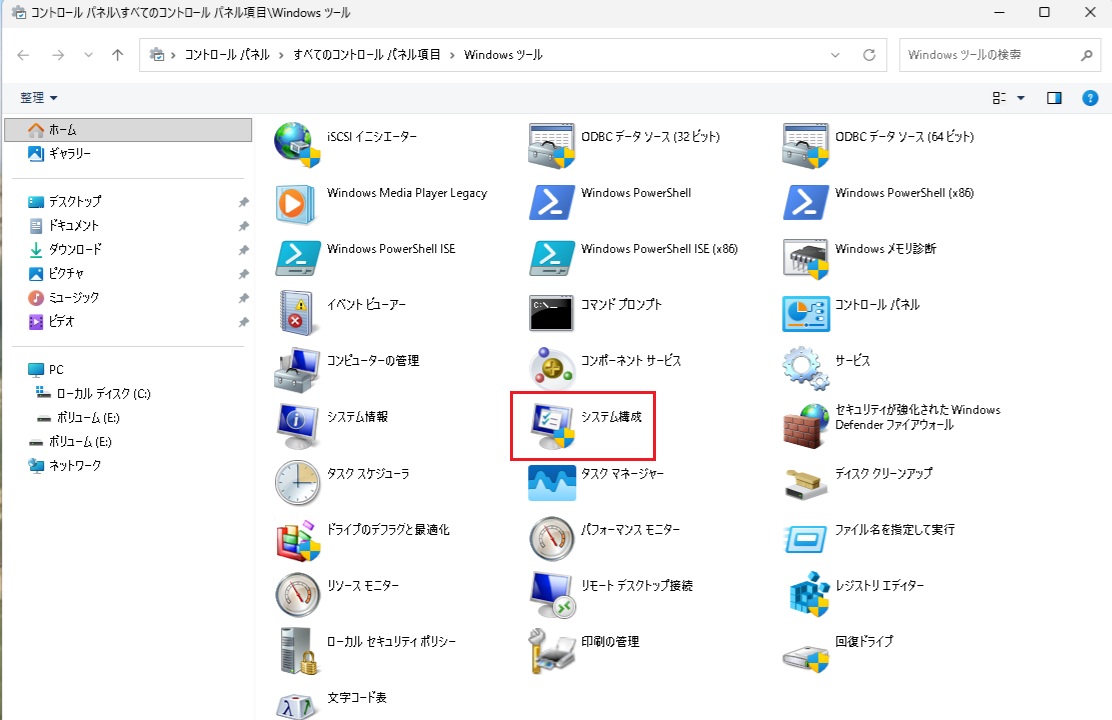This screenshot has width=1112, height=720.
Task: Open the 印刷の管理 icon
Action: tap(551, 650)
